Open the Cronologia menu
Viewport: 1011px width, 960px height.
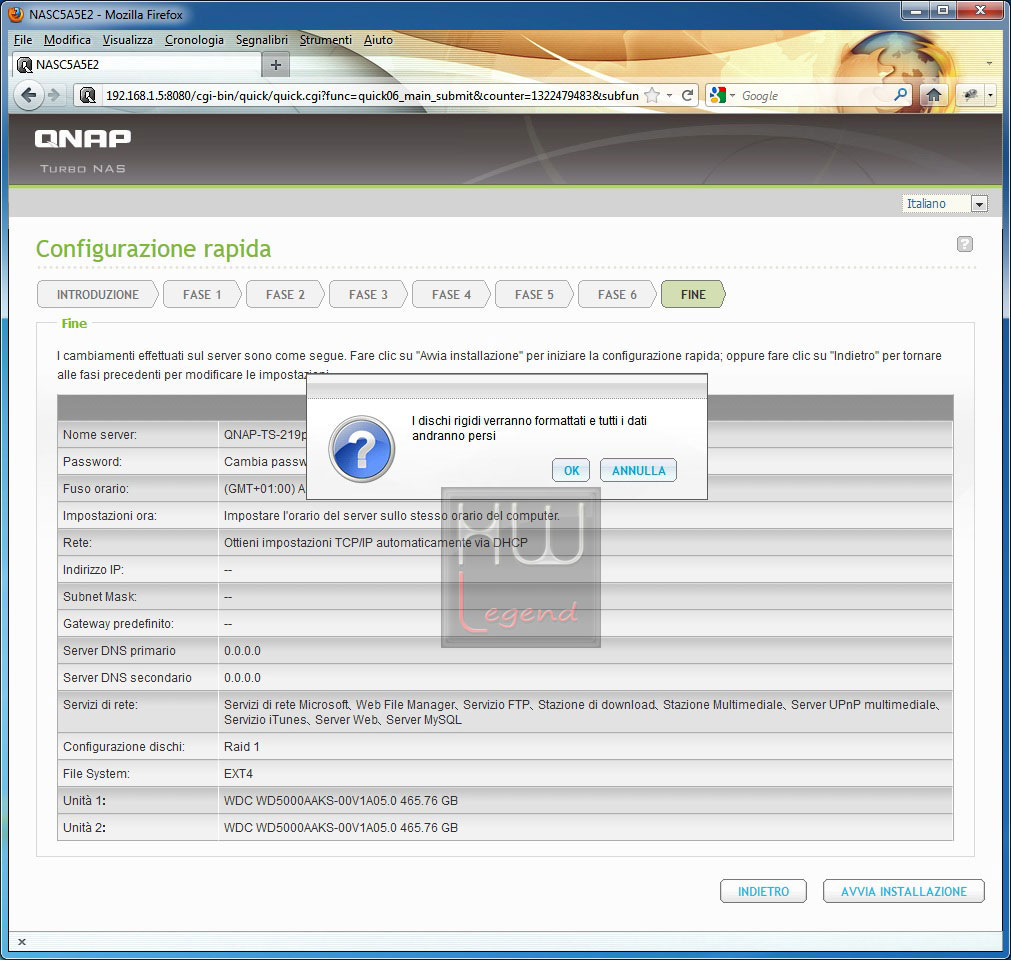coord(194,40)
